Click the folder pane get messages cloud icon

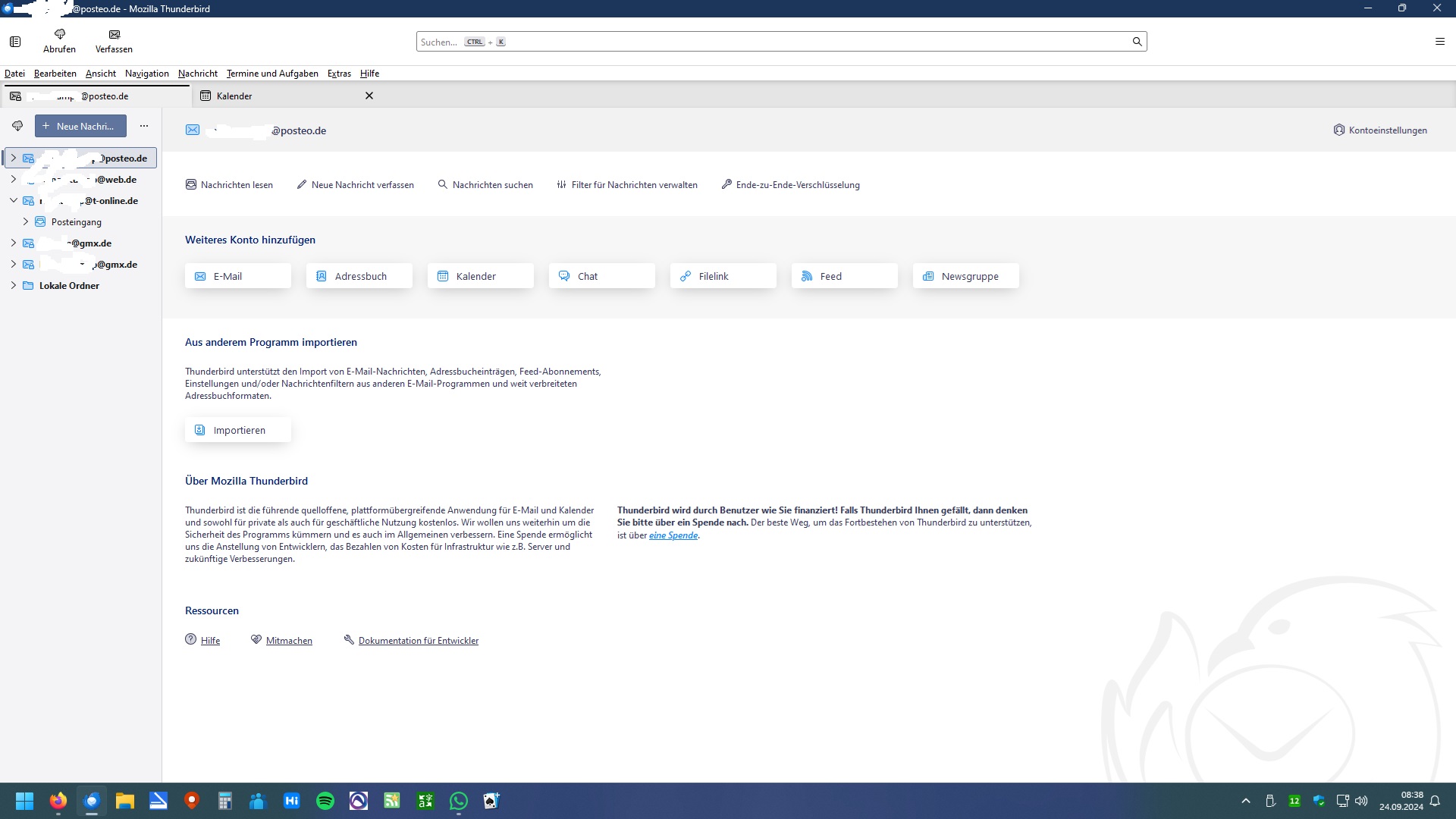pos(17,126)
